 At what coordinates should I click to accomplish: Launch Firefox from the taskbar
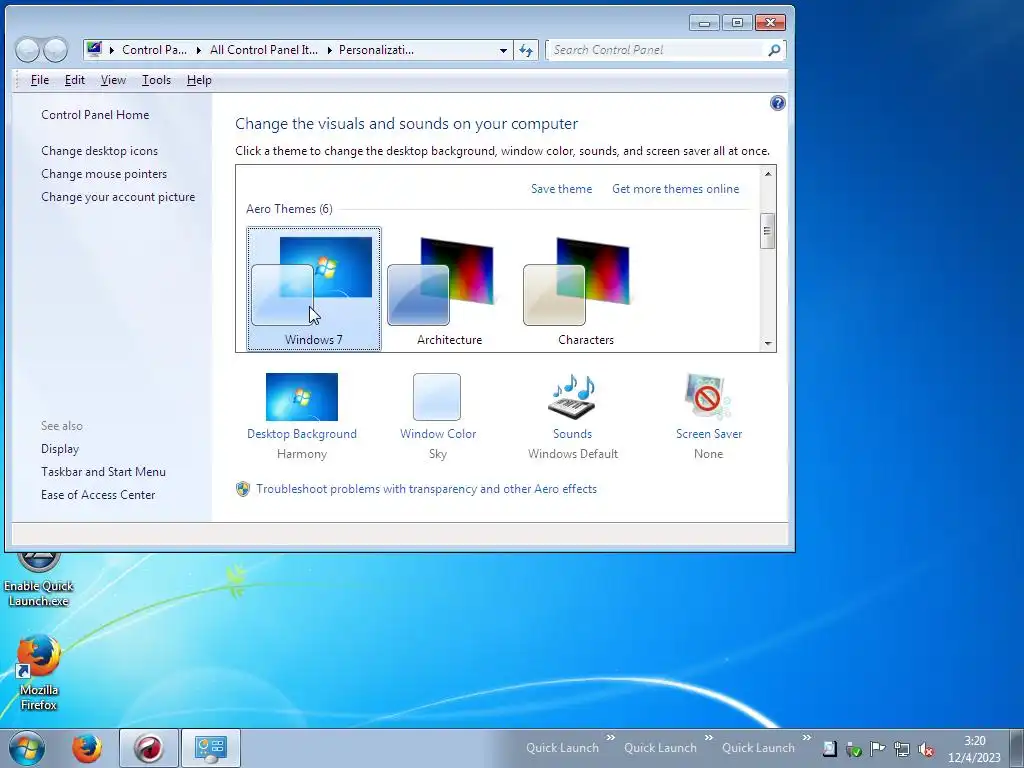pos(87,748)
